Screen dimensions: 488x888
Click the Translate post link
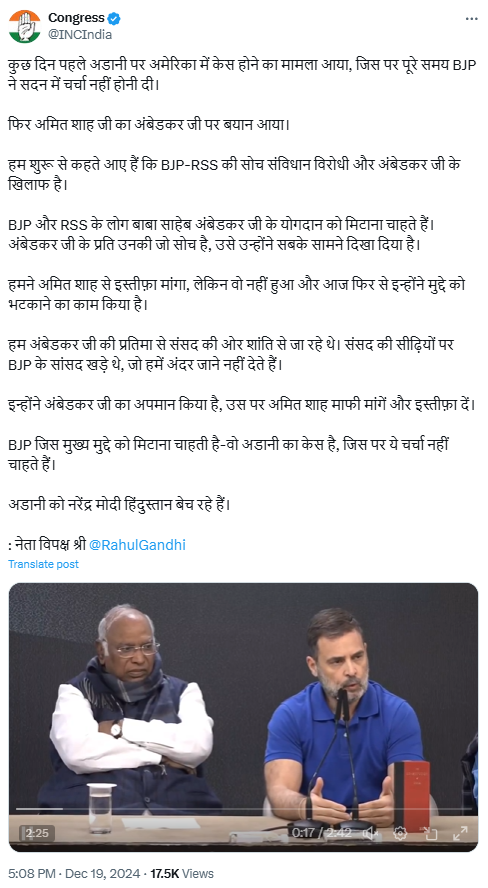coord(44,564)
